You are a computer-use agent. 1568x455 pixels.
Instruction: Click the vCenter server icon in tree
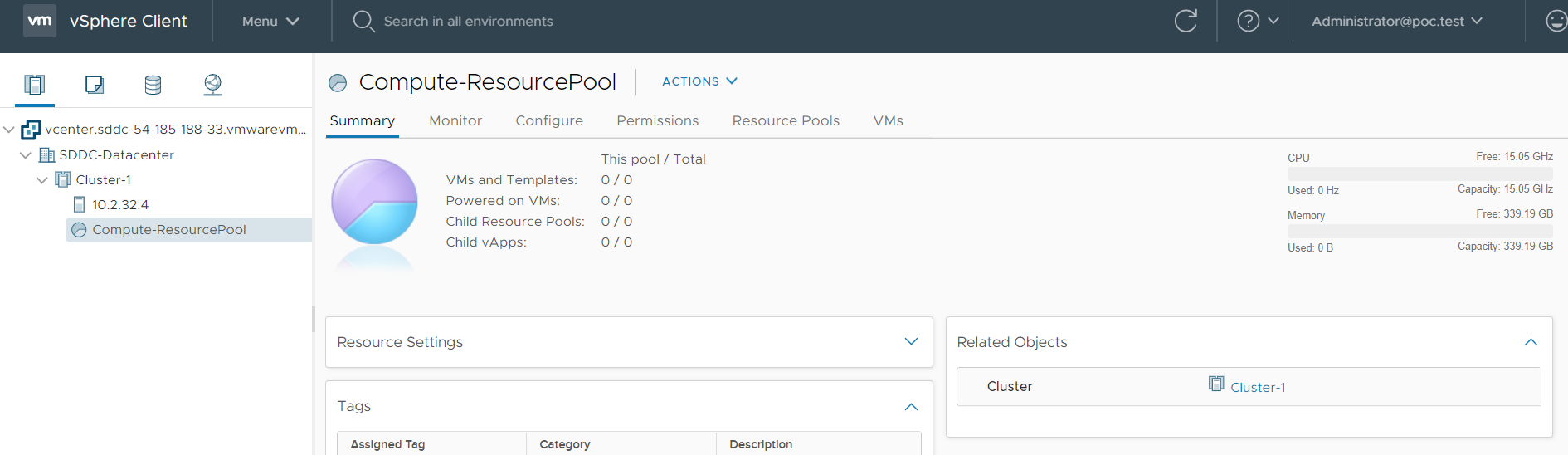coord(31,130)
